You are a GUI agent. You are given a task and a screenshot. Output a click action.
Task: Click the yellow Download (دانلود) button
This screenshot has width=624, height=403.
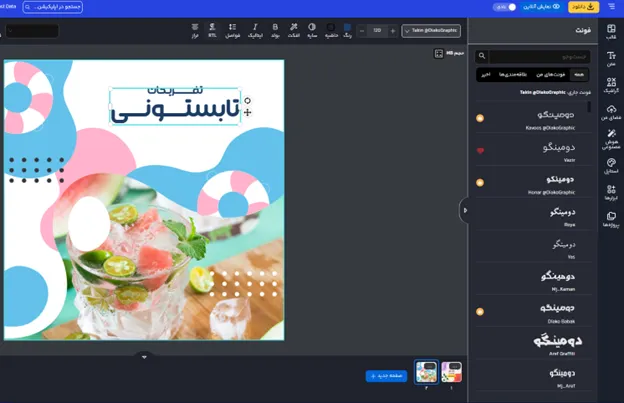point(585,7)
